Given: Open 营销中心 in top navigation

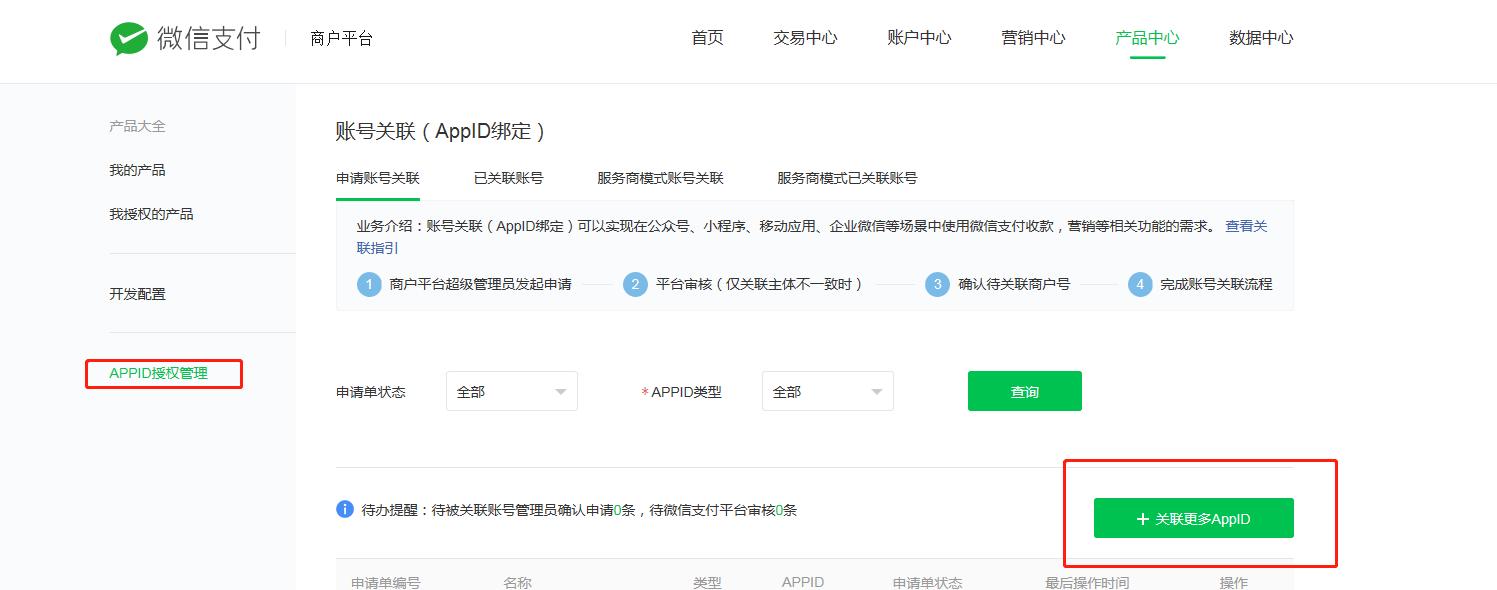Looking at the screenshot, I should 1033,38.
